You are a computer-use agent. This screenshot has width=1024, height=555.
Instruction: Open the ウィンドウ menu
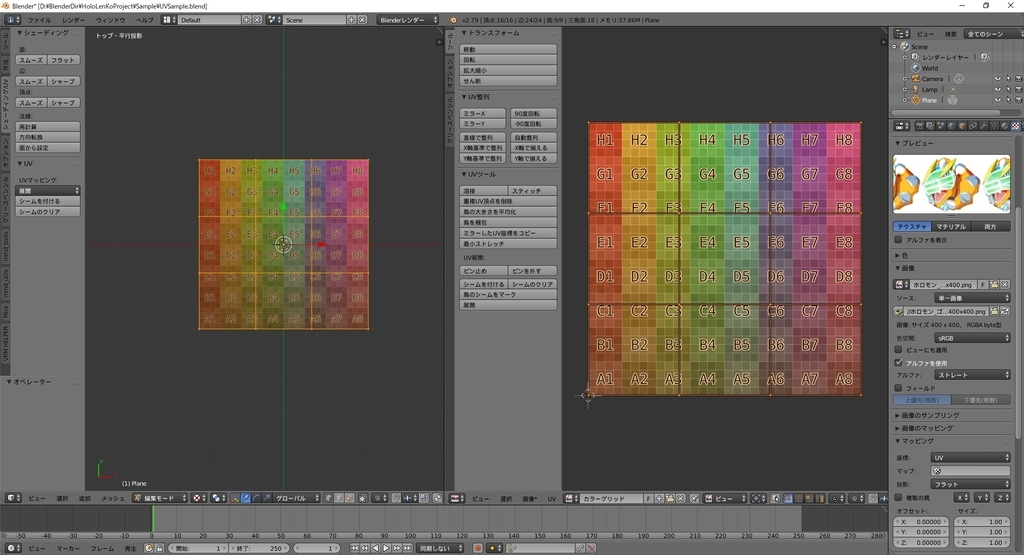110,20
